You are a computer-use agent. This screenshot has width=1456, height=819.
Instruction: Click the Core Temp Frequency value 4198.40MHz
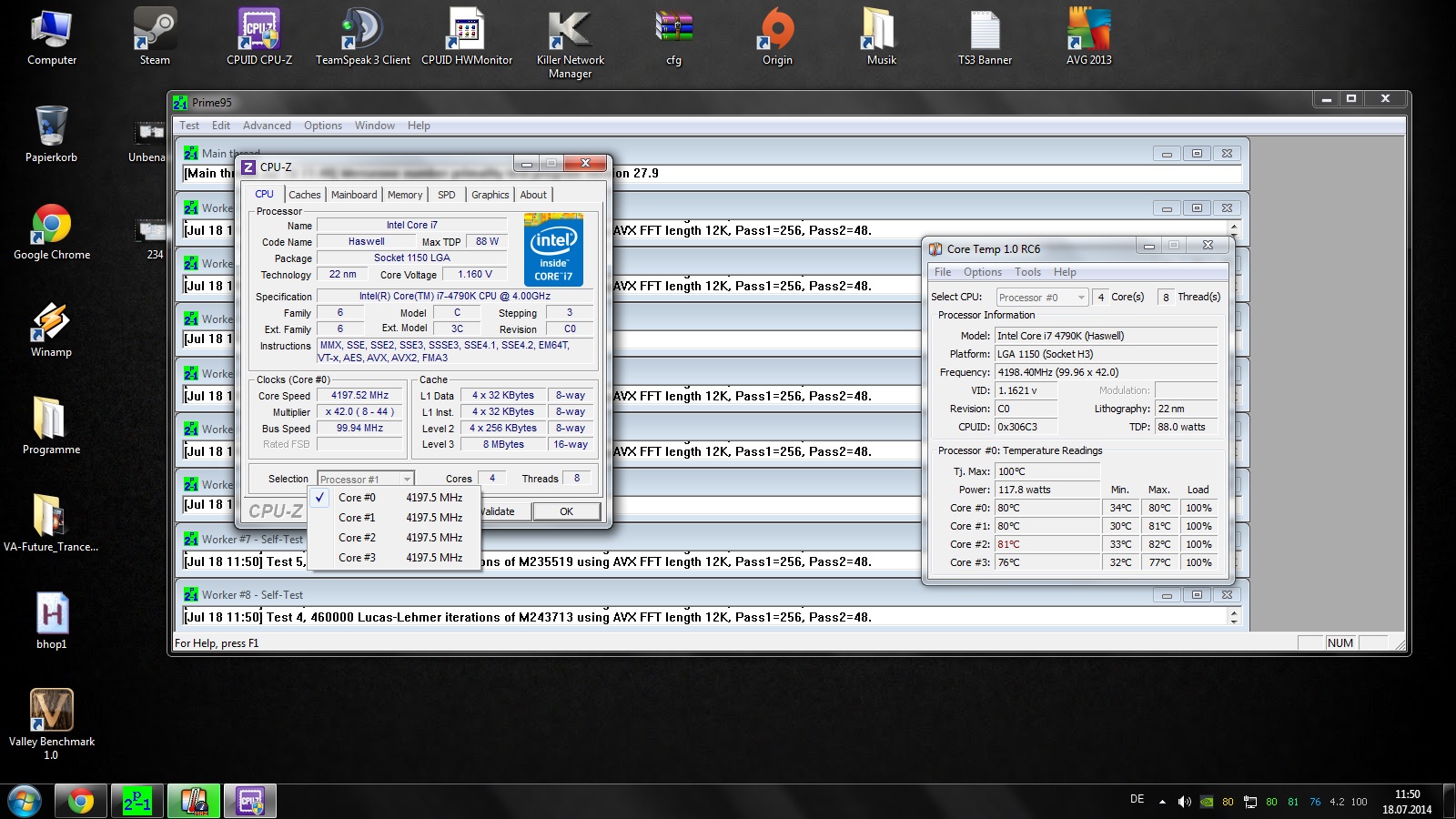1106,372
